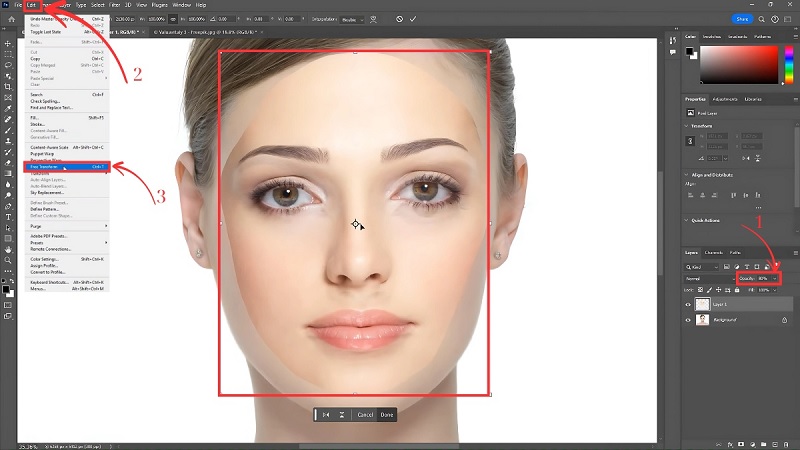This screenshot has width=800, height=450.
Task: Toggle lock position icon
Action: [x=718, y=290]
